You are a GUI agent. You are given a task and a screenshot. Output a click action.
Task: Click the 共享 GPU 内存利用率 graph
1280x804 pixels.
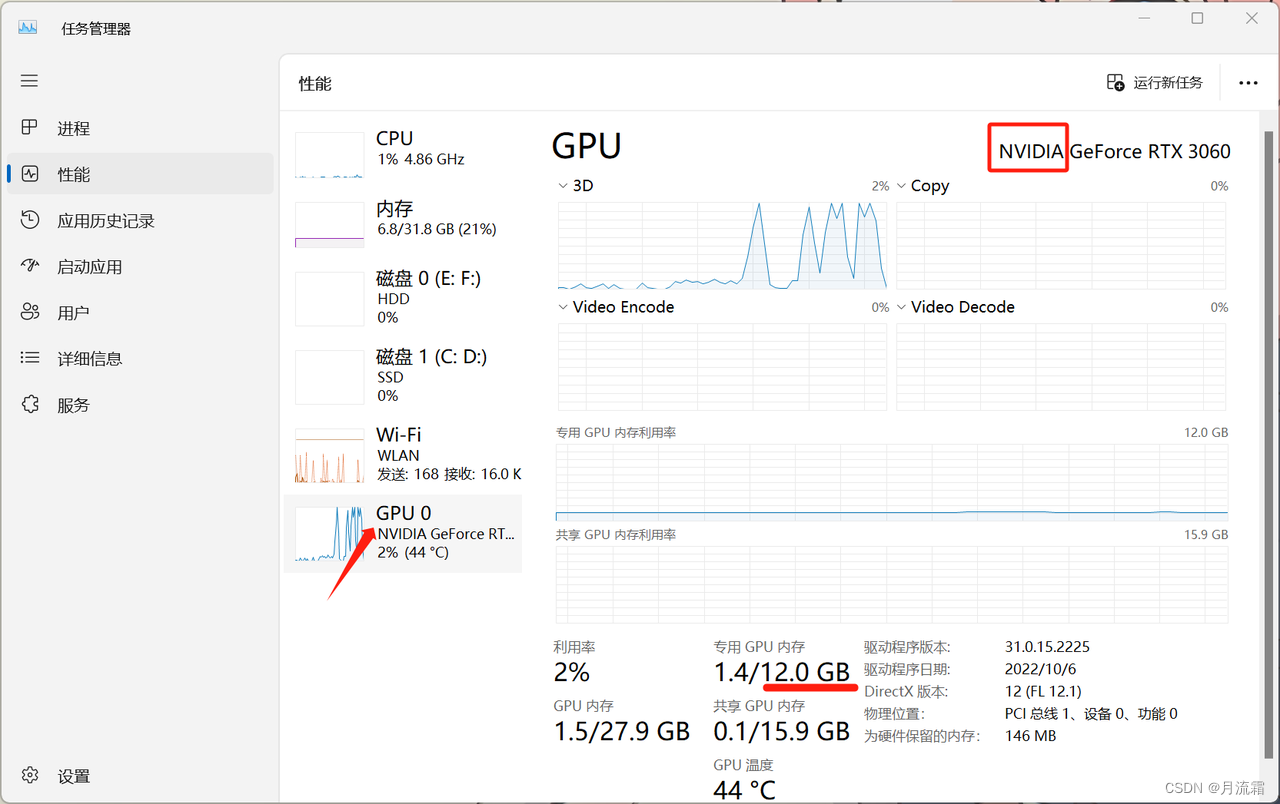pyautogui.click(x=892, y=584)
